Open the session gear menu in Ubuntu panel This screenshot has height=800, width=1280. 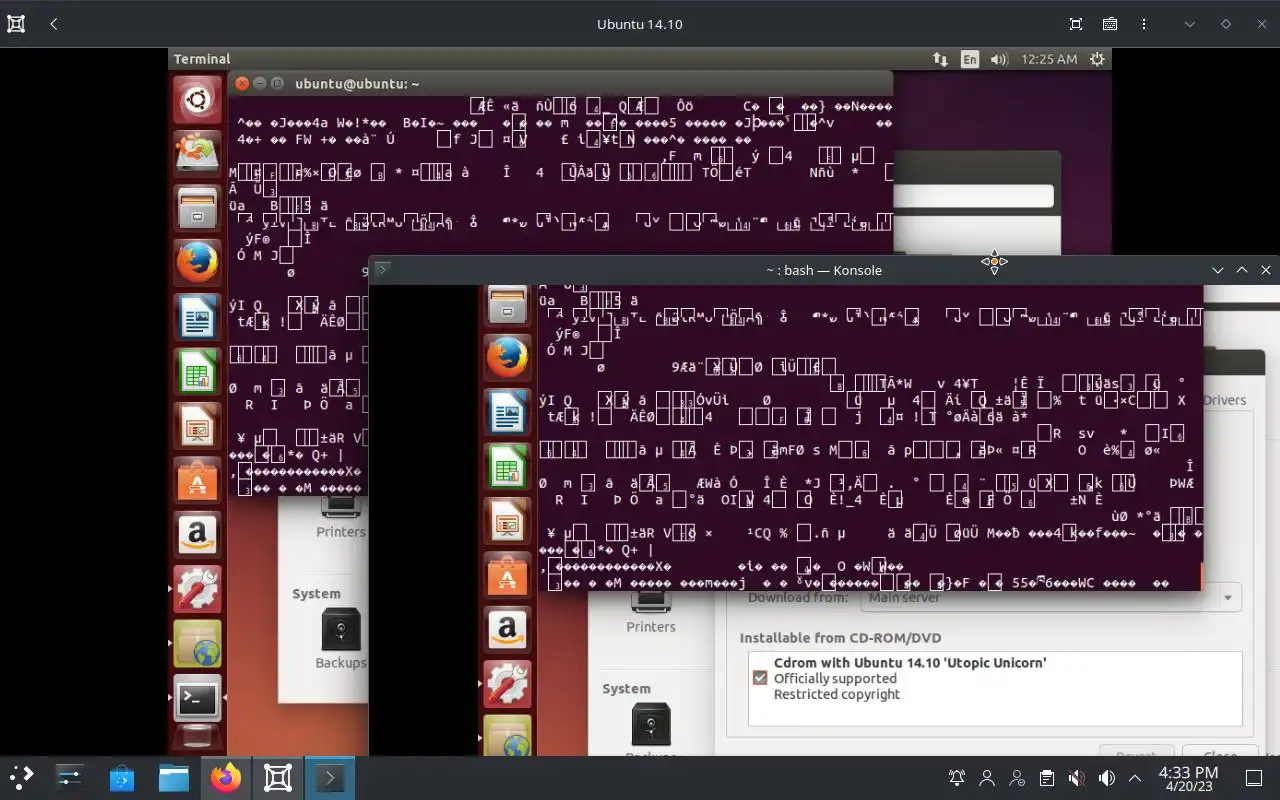pos(1097,59)
